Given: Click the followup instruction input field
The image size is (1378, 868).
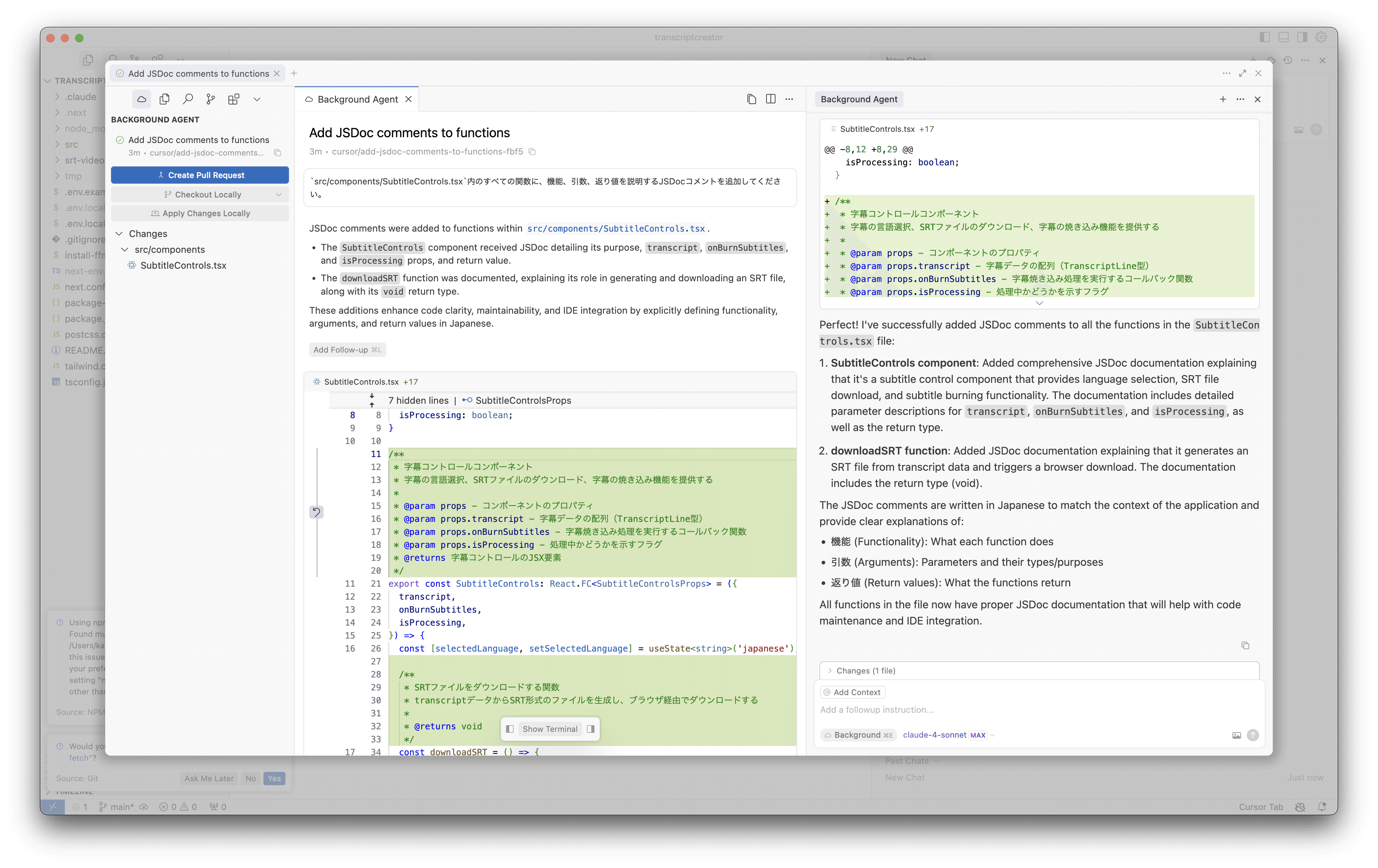Looking at the screenshot, I should (1030, 710).
